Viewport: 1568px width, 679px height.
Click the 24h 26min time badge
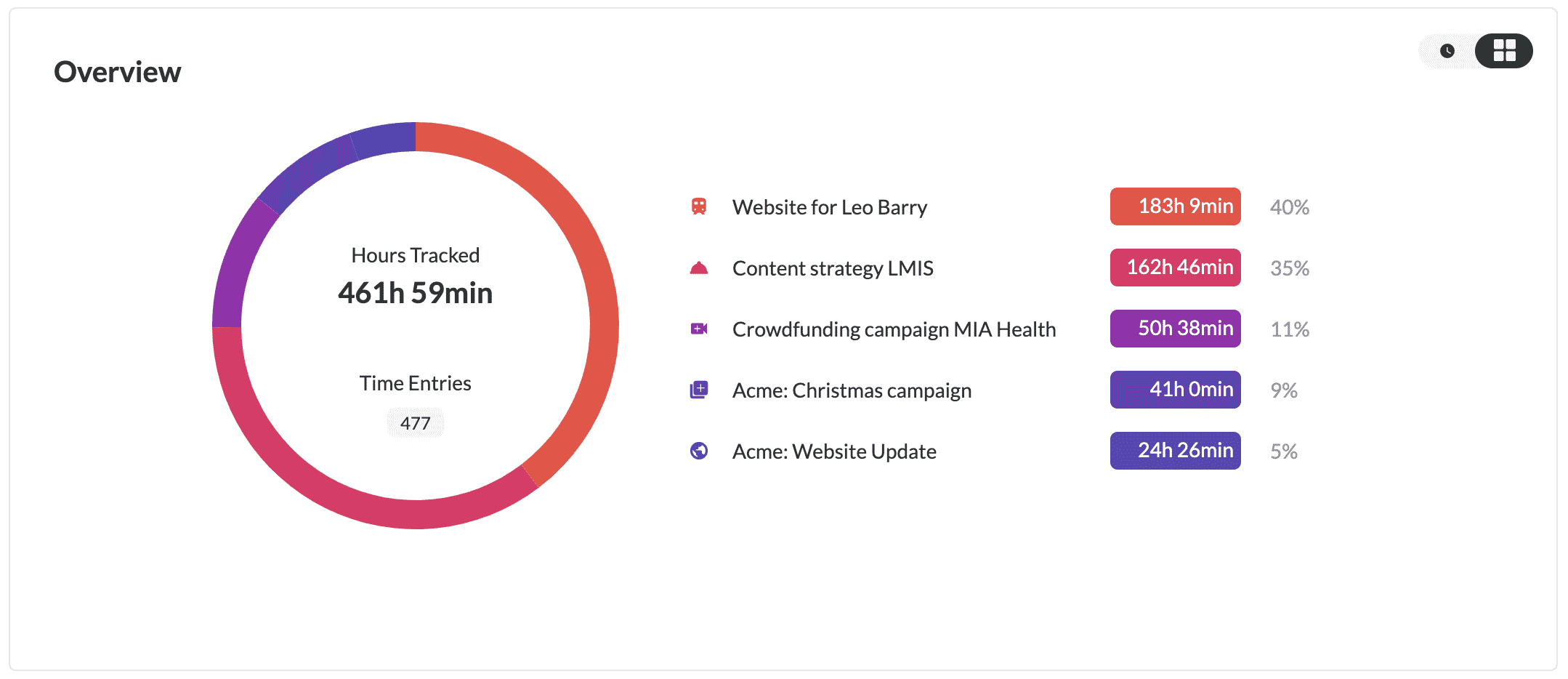pyautogui.click(x=1175, y=451)
